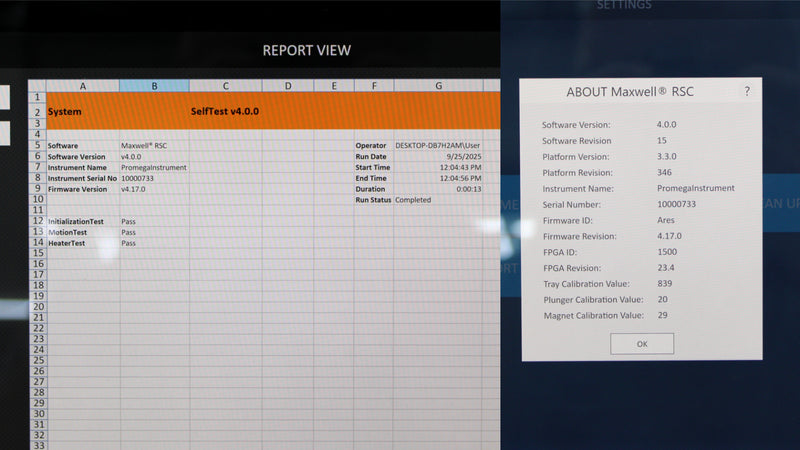Viewport: 800px width, 450px height.
Task: Select the Start Time 12:04:43 PM cell
Action: click(438, 167)
